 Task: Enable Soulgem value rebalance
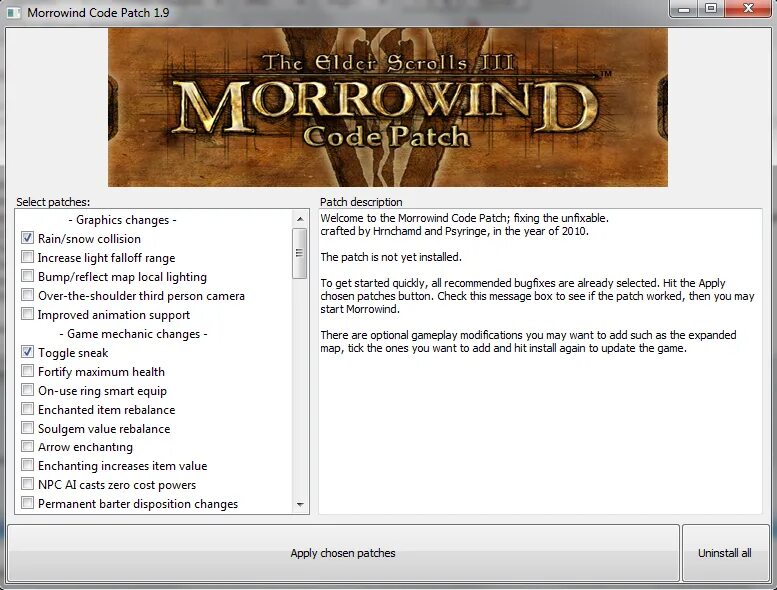pyautogui.click(x=27, y=428)
